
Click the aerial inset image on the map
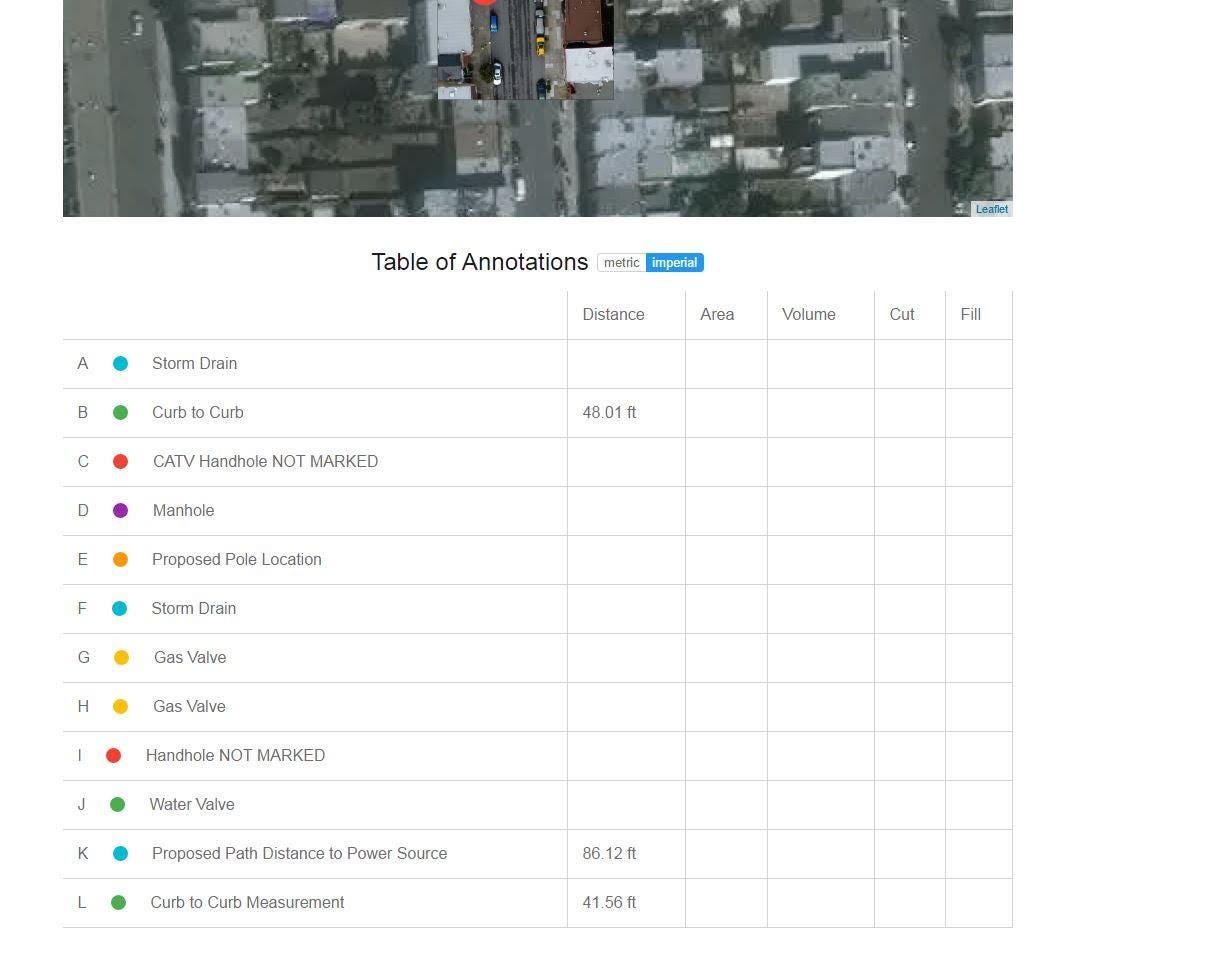(x=525, y=50)
